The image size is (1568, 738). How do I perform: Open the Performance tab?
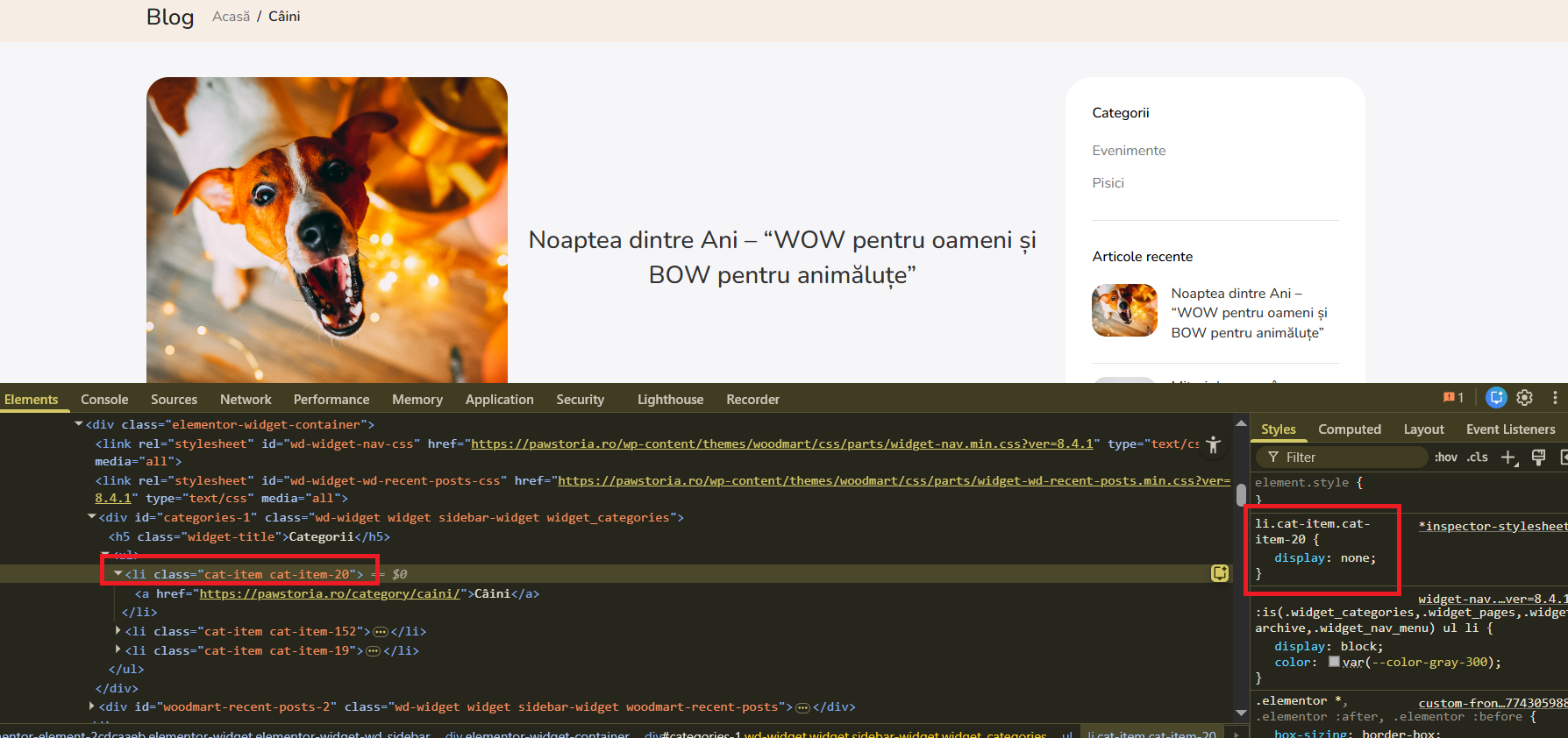(x=331, y=400)
